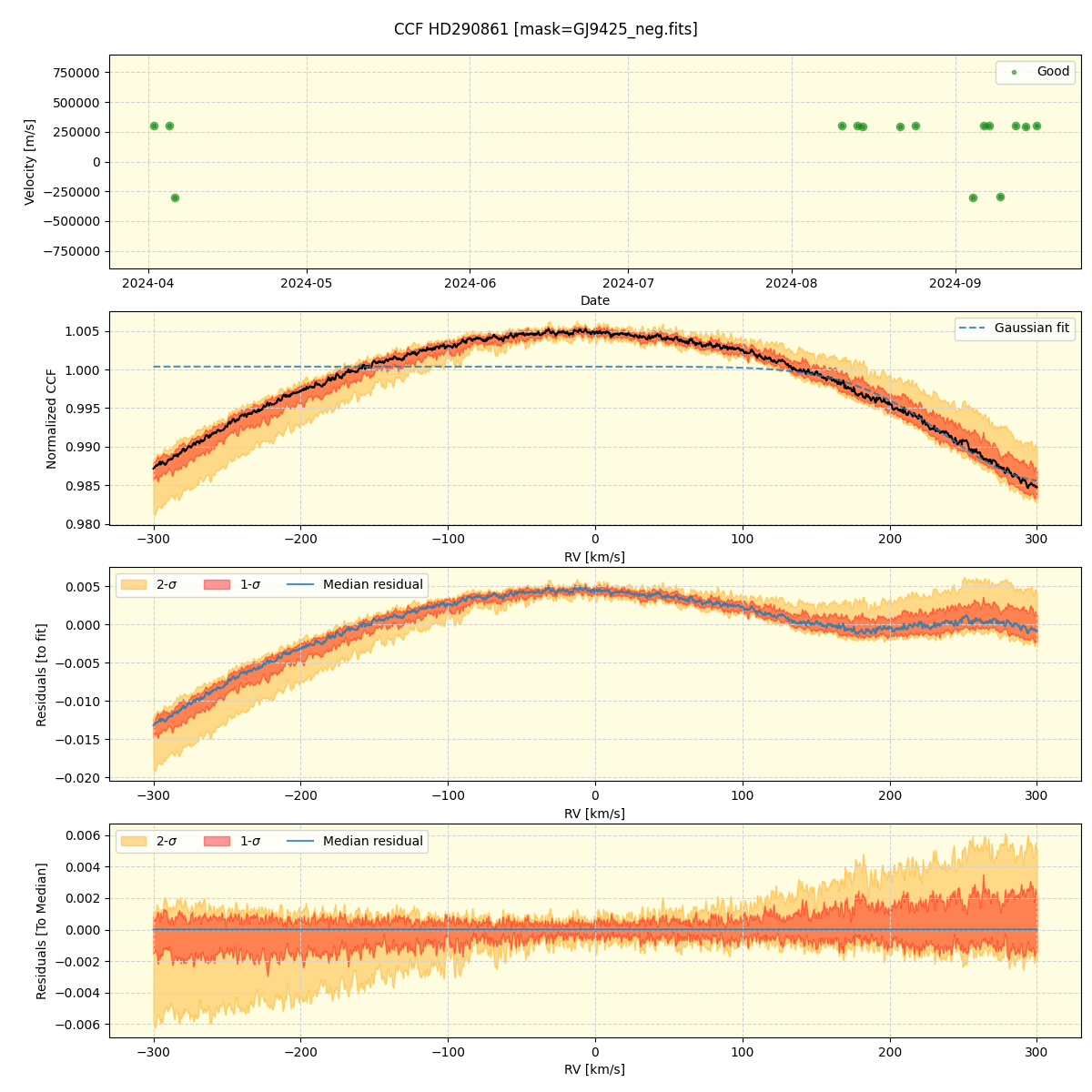The width and height of the screenshot is (1092, 1092).
Task: Click the '0.980' tick on Normalized CCF axis
Action: pyautogui.click(x=84, y=524)
